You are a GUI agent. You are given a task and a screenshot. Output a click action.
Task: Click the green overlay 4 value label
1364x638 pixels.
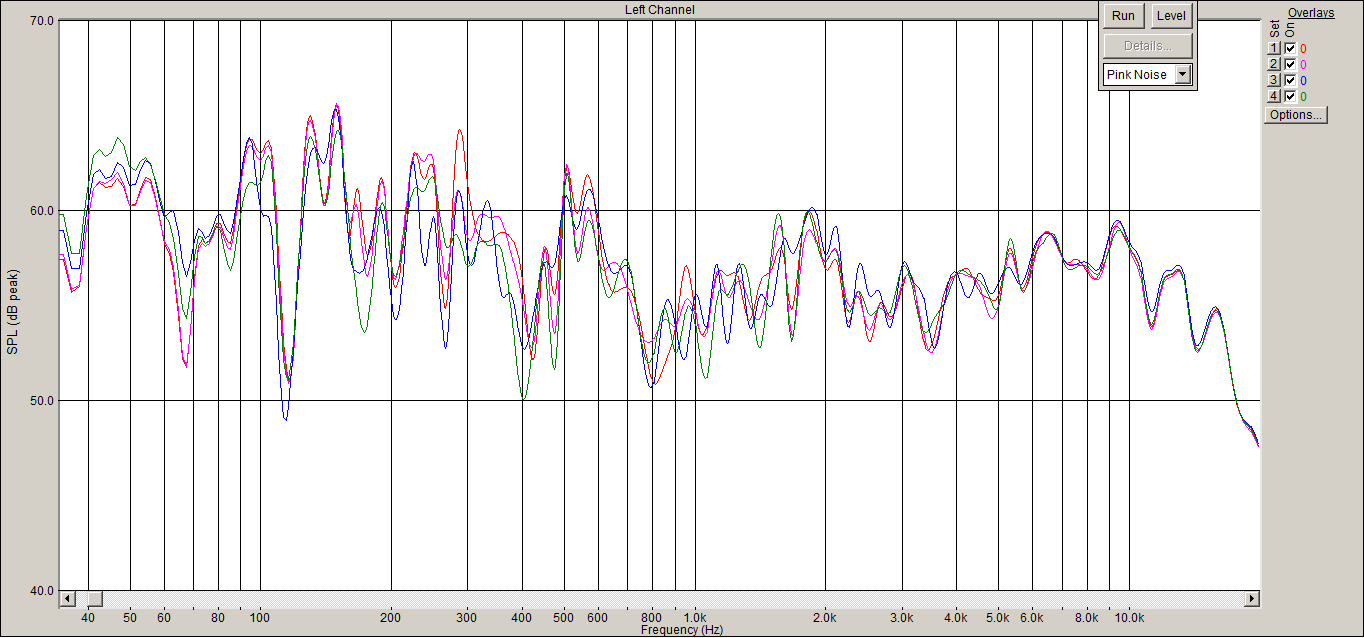pos(1303,97)
